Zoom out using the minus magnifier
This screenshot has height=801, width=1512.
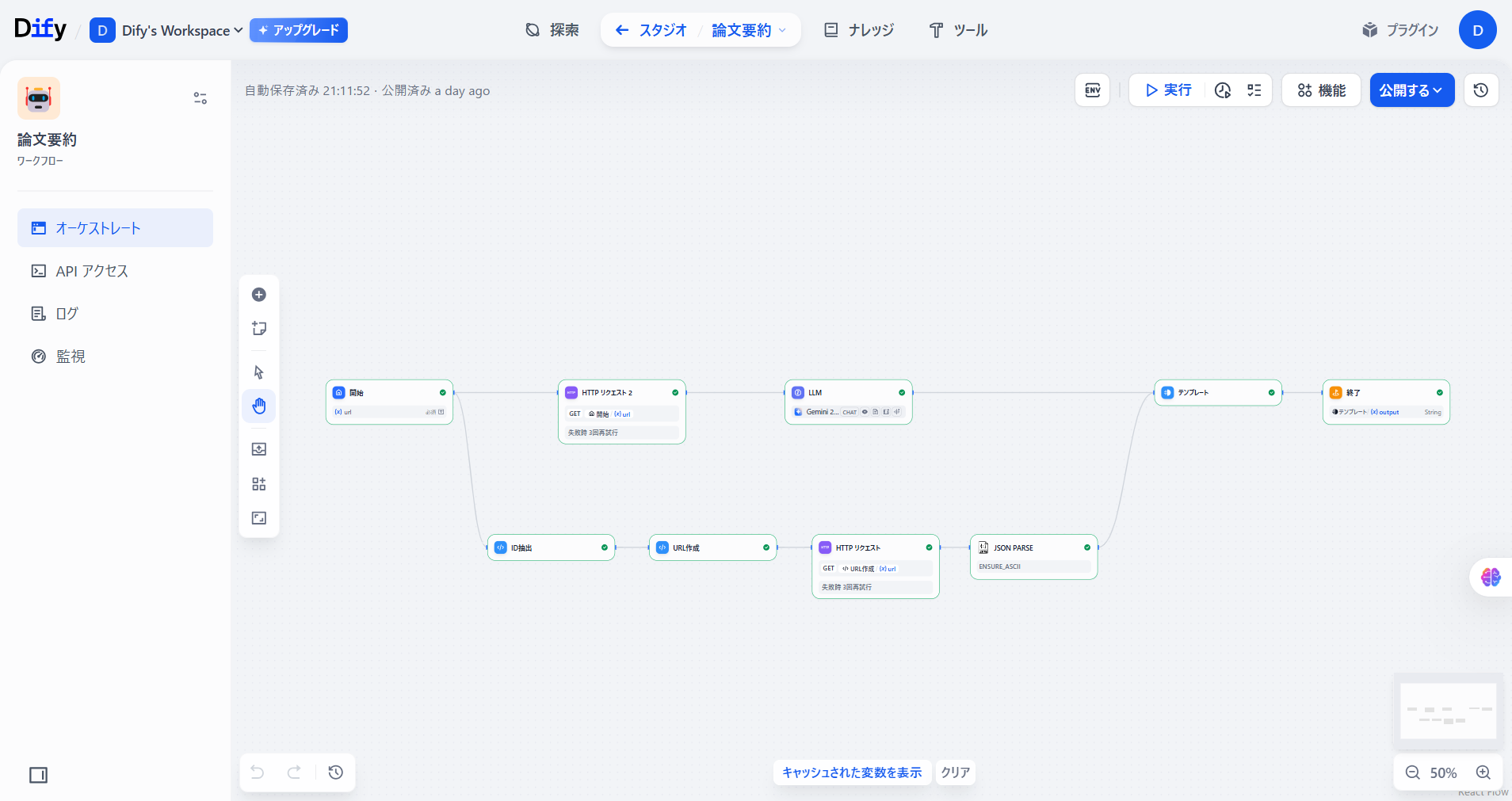point(1412,772)
